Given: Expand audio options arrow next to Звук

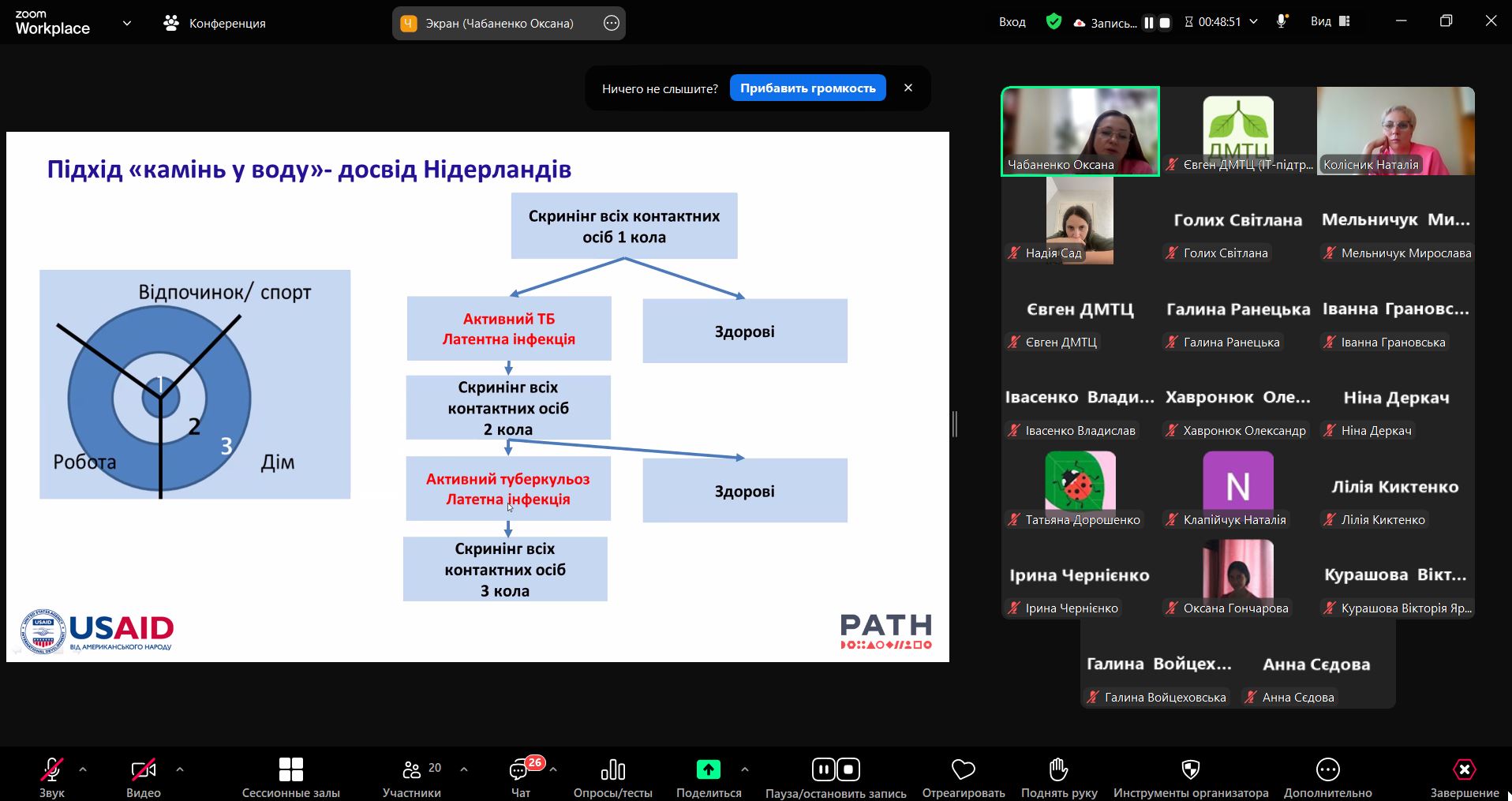Looking at the screenshot, I should coord(83,769).
